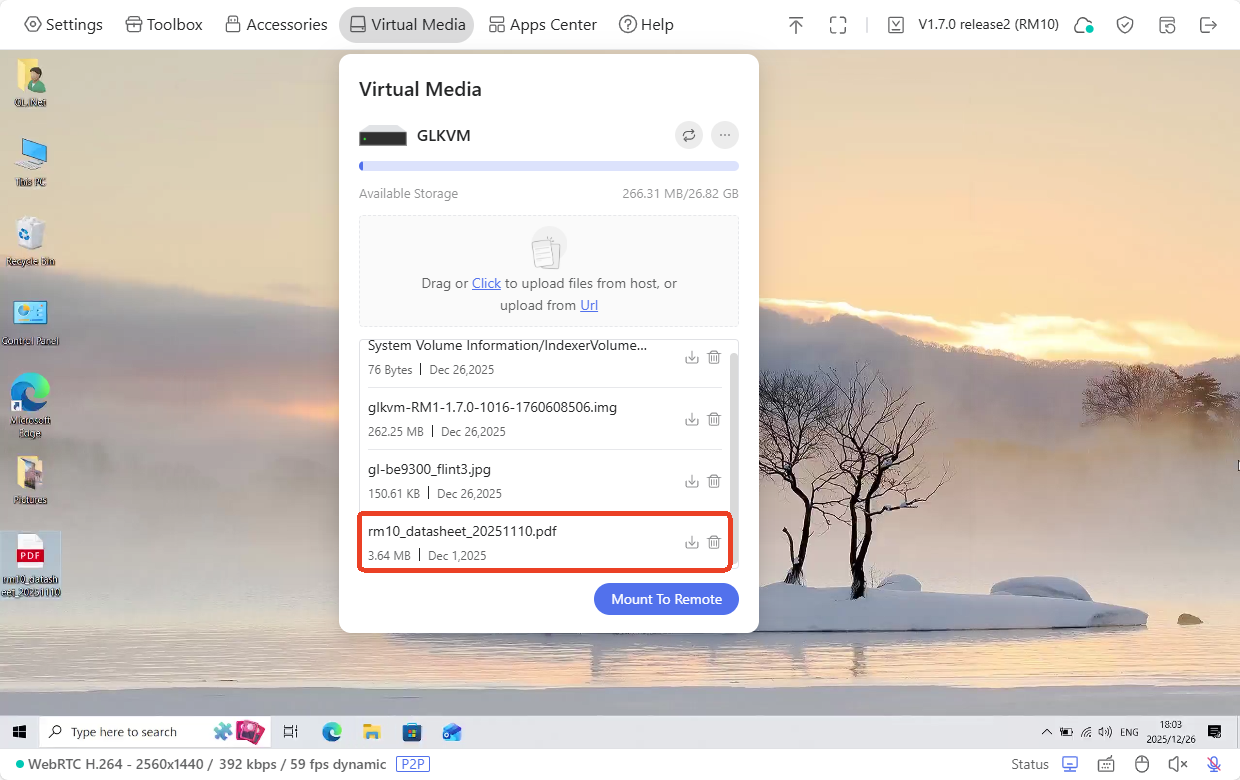The image size is (1240, 780).
Task: Open the Apps Center menu
Action: click(542, 25)
